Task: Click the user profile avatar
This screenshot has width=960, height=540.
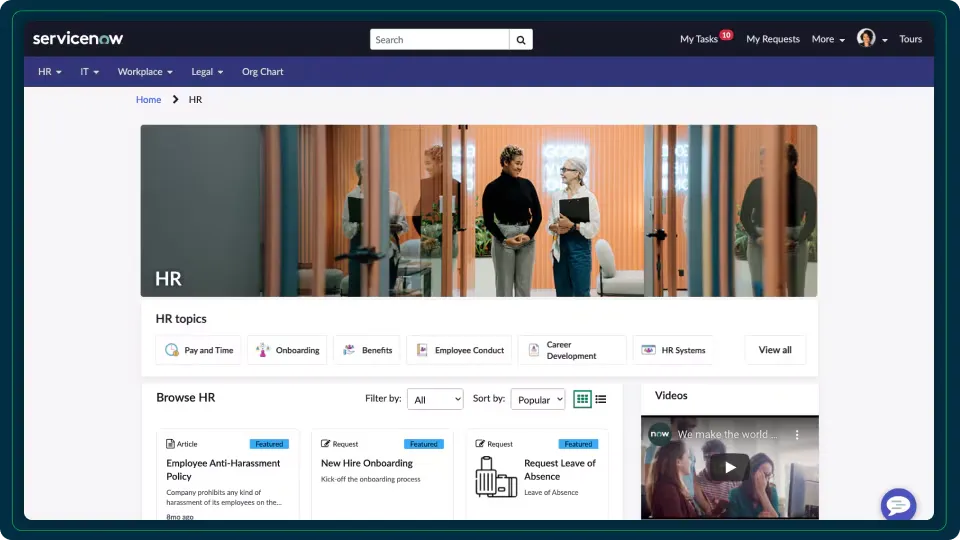Action: 866,39
